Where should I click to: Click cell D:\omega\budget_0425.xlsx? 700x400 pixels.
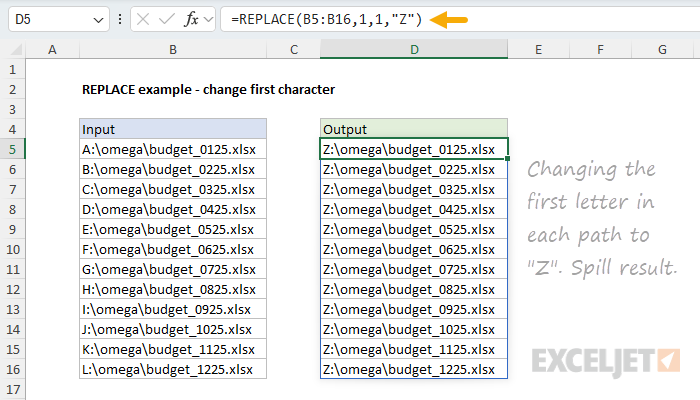tap(173, 209)
